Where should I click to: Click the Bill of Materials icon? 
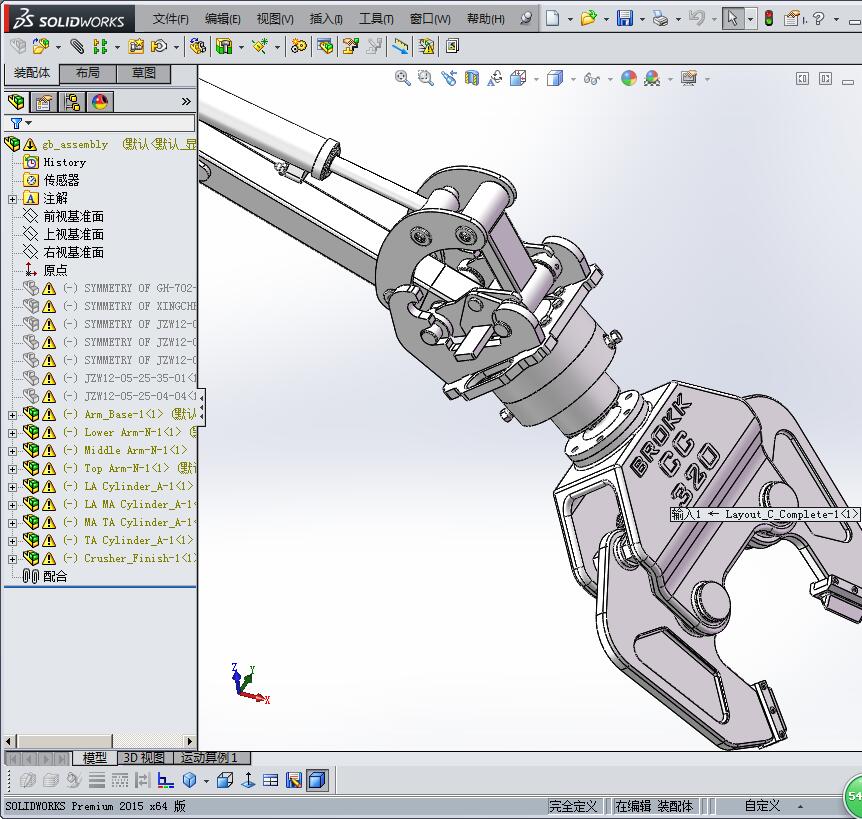click(325, 46)
